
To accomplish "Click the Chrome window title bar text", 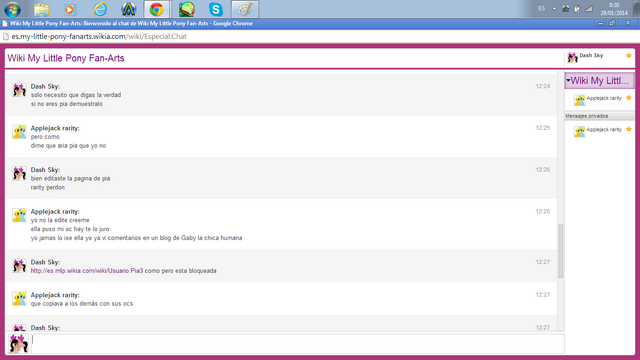I will coord(131,24).
